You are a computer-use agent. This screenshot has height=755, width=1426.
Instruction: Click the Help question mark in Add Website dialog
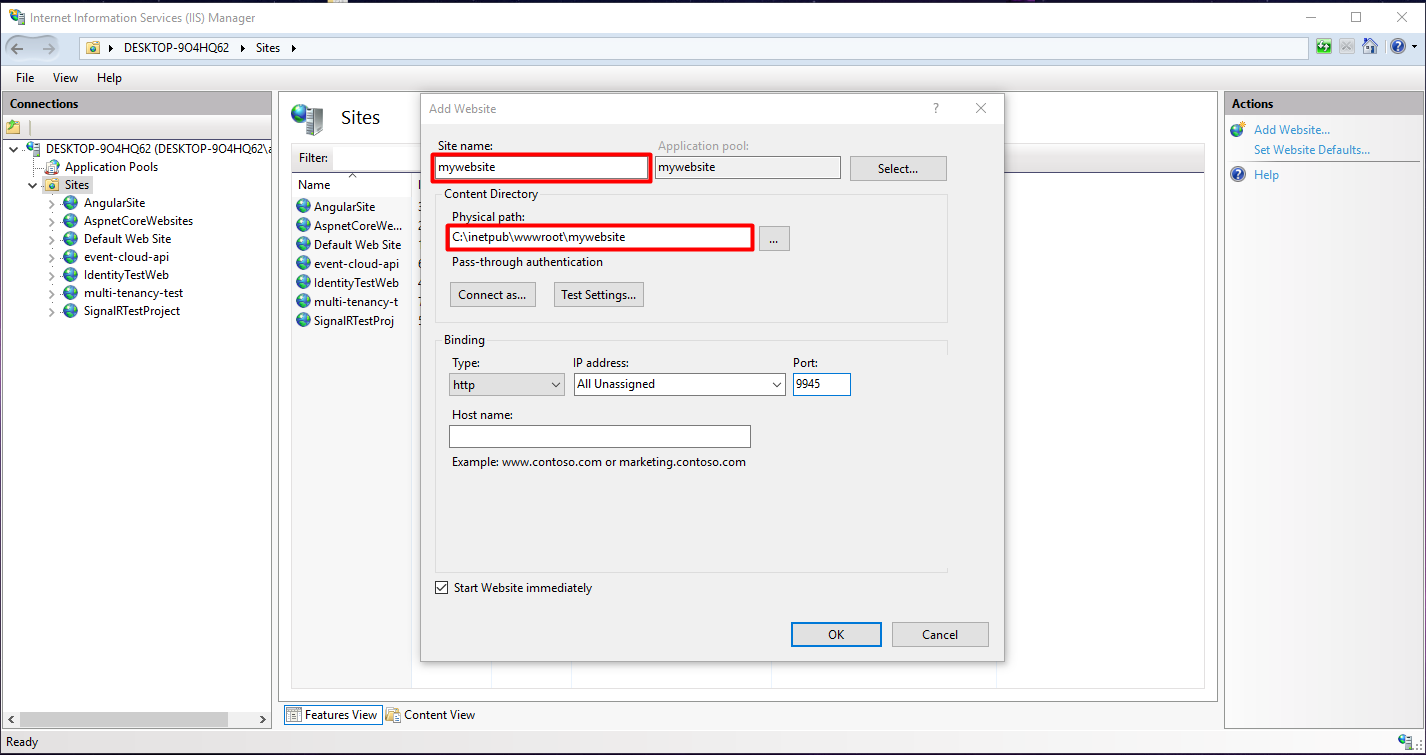point(936,108)
